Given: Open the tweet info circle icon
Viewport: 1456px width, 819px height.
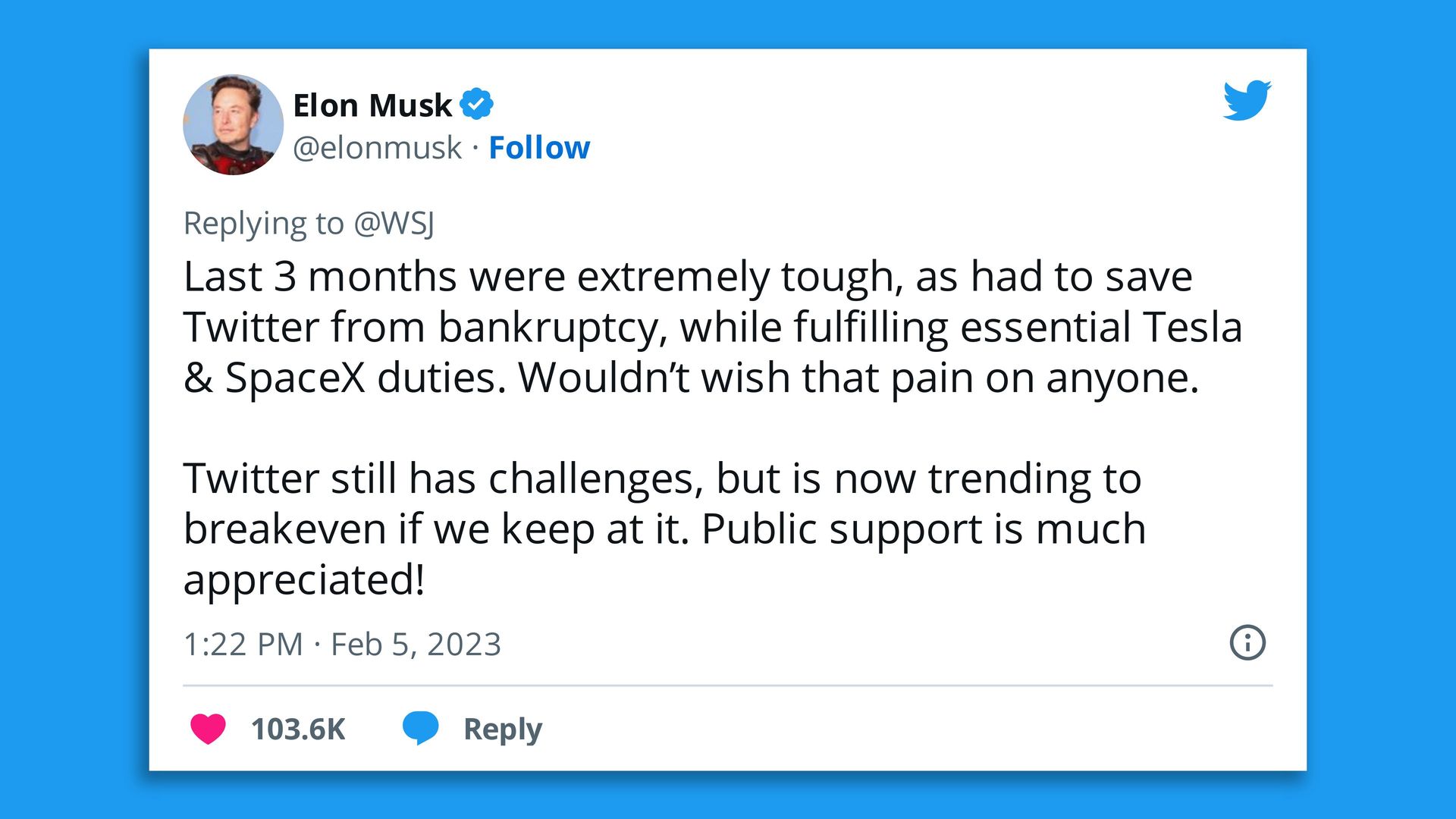Looking at the screenshot, I should (x=1247, y=643).
